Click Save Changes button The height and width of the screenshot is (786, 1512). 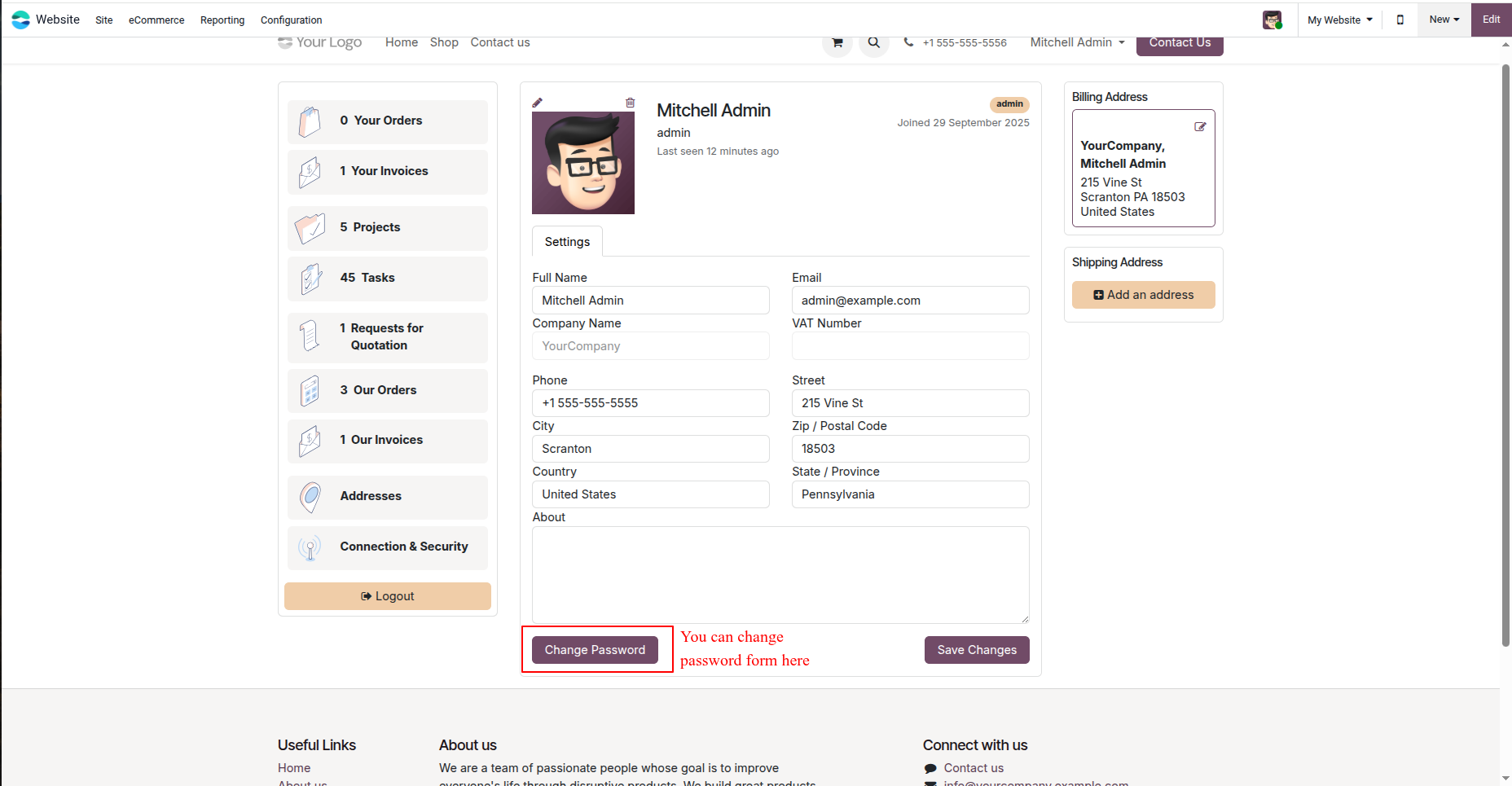977,650
